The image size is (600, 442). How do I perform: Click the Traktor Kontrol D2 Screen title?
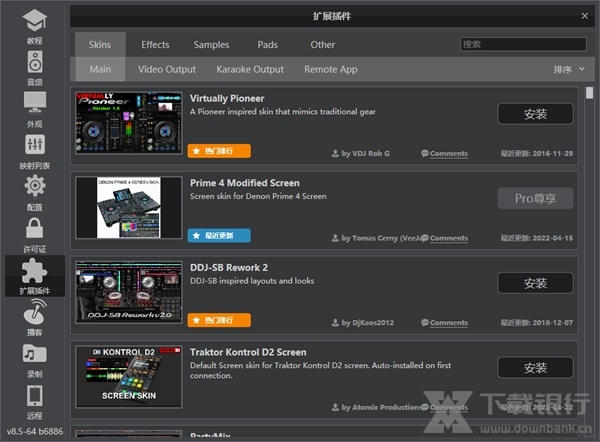[x=248, y=352]
